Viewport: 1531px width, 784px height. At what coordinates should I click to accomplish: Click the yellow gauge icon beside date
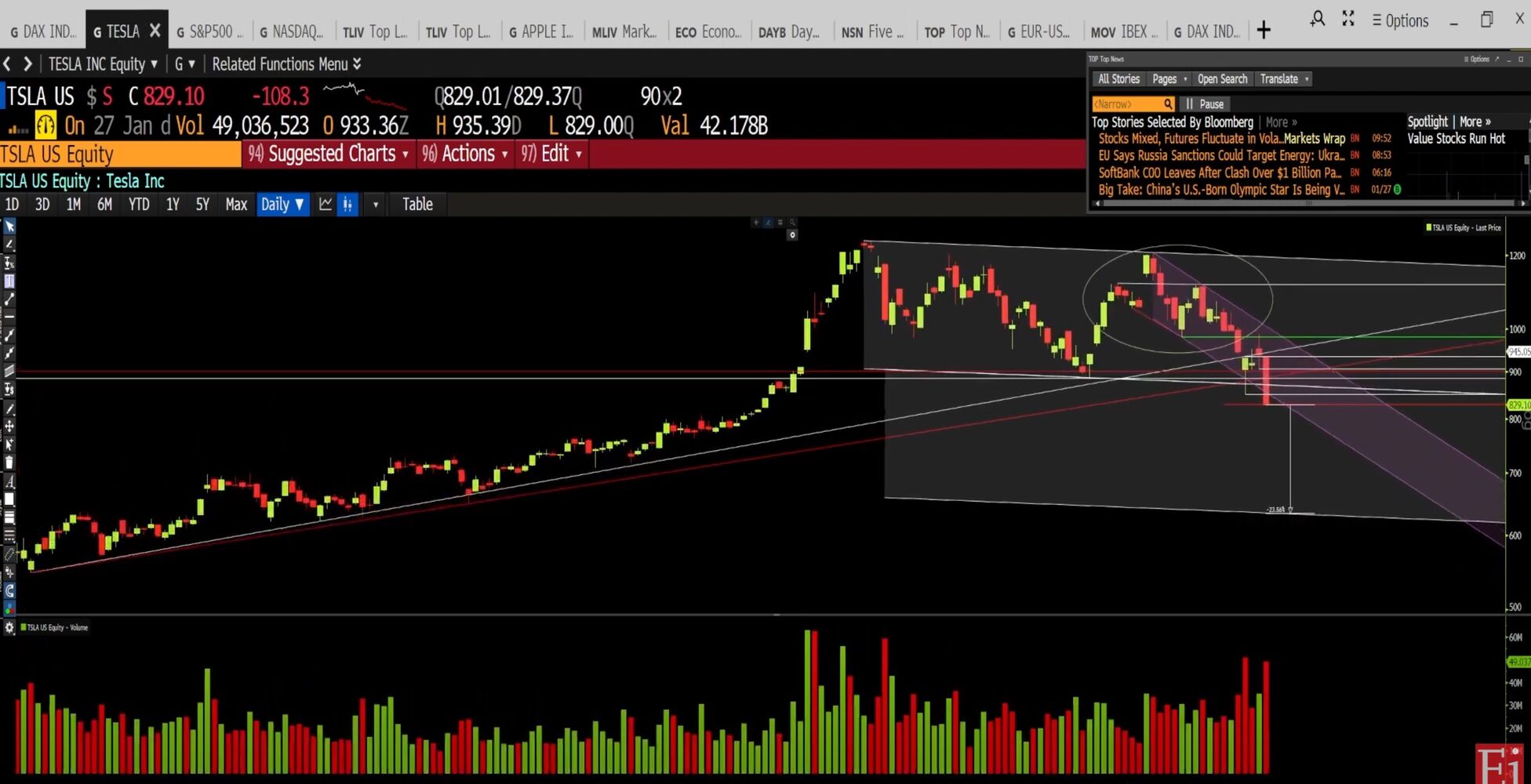coord(45,125)
